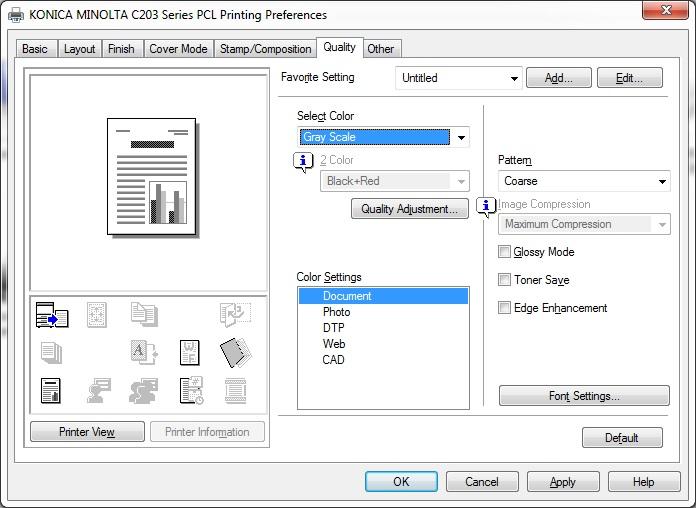Click the grayed multiple users account icon
The width and height of the screenshot is (696, 508).
coord(143,391)
